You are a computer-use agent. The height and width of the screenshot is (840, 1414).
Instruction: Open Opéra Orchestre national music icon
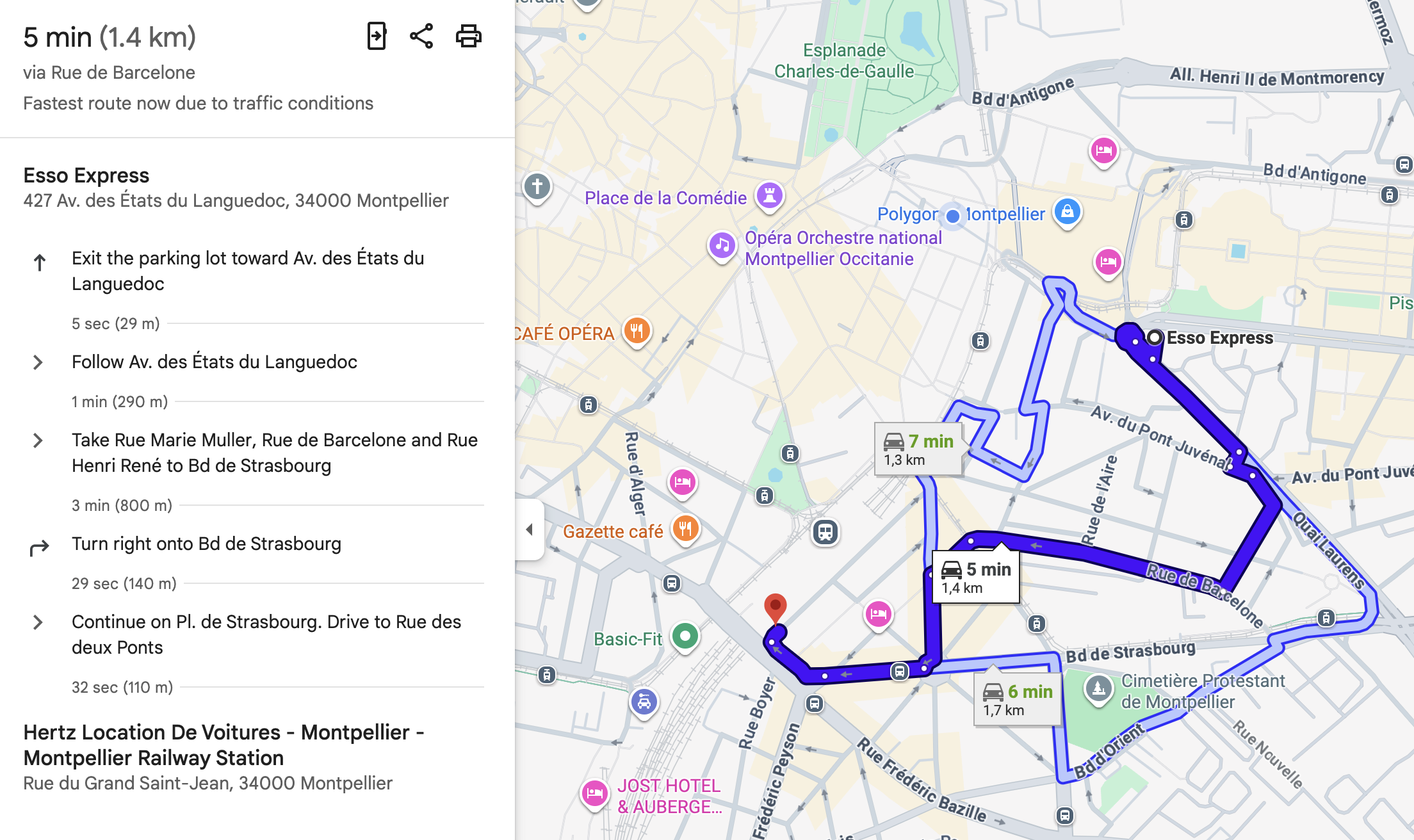[722, 246]
